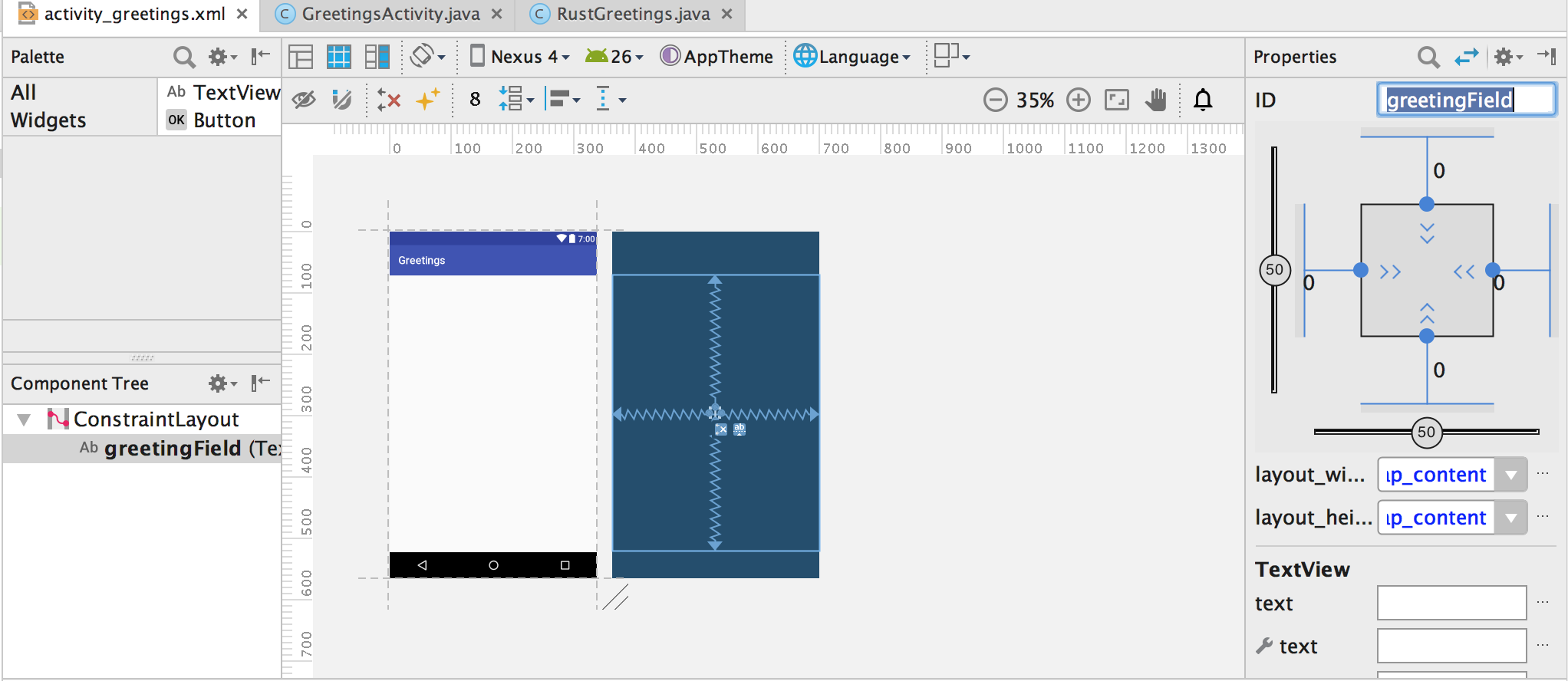This screenshot has width=1568, height=681.
Task: Set the default margin value 8
Action: point(475,100)
